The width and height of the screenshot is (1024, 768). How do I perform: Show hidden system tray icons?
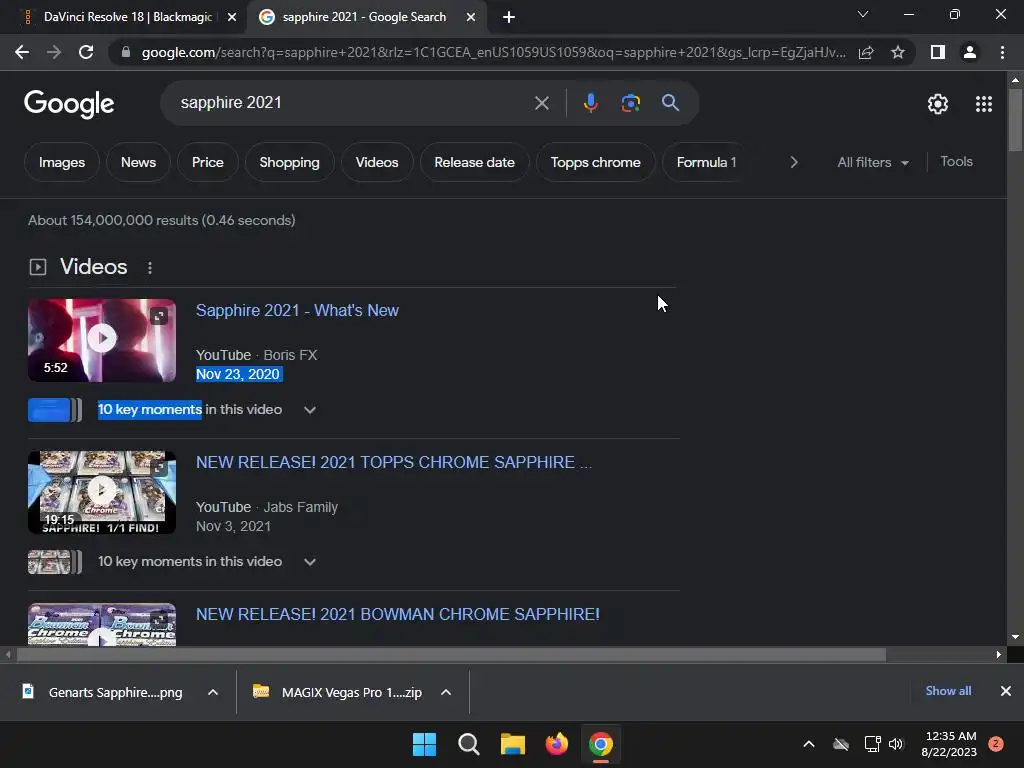[x=808, y=744]
